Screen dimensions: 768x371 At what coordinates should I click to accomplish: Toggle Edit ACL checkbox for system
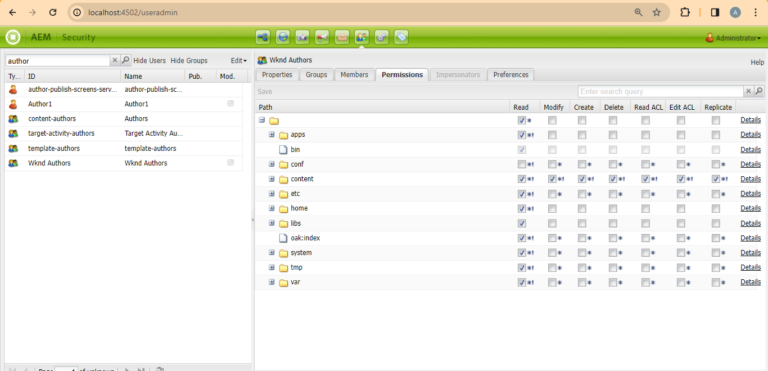pyautogui.click(x=681, y=253)
